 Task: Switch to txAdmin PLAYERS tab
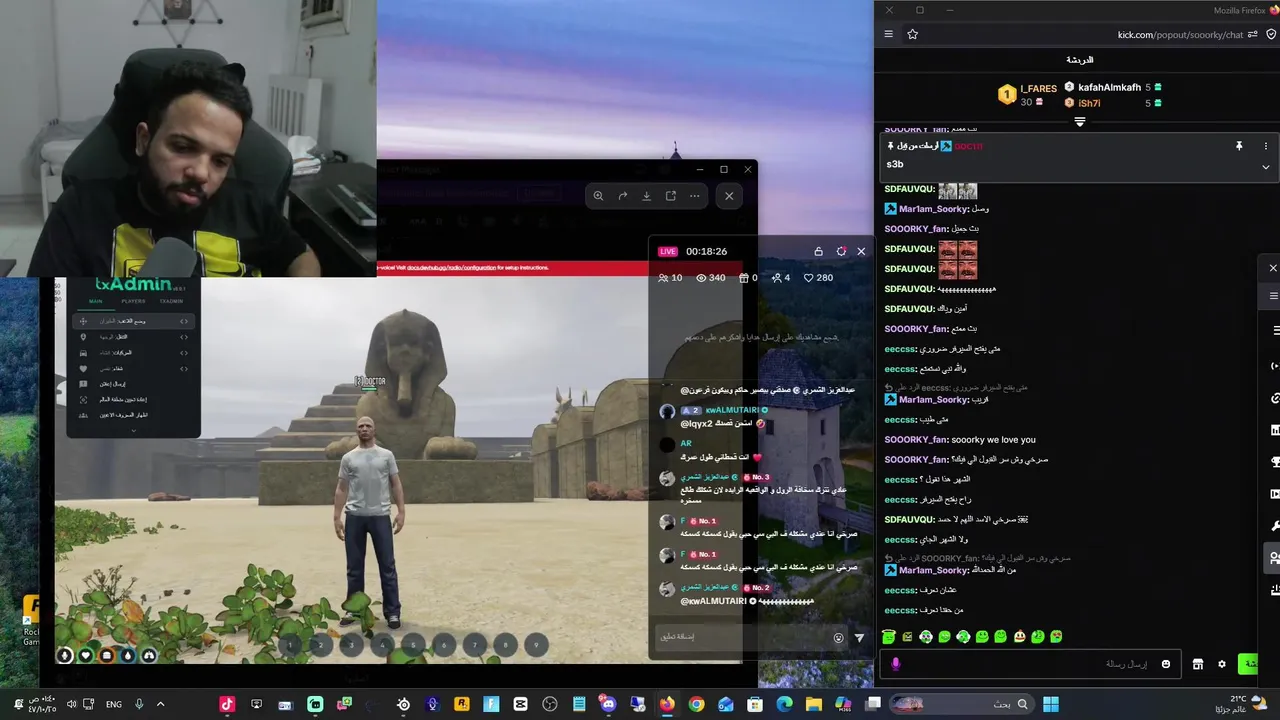click(x=133, y=301)
